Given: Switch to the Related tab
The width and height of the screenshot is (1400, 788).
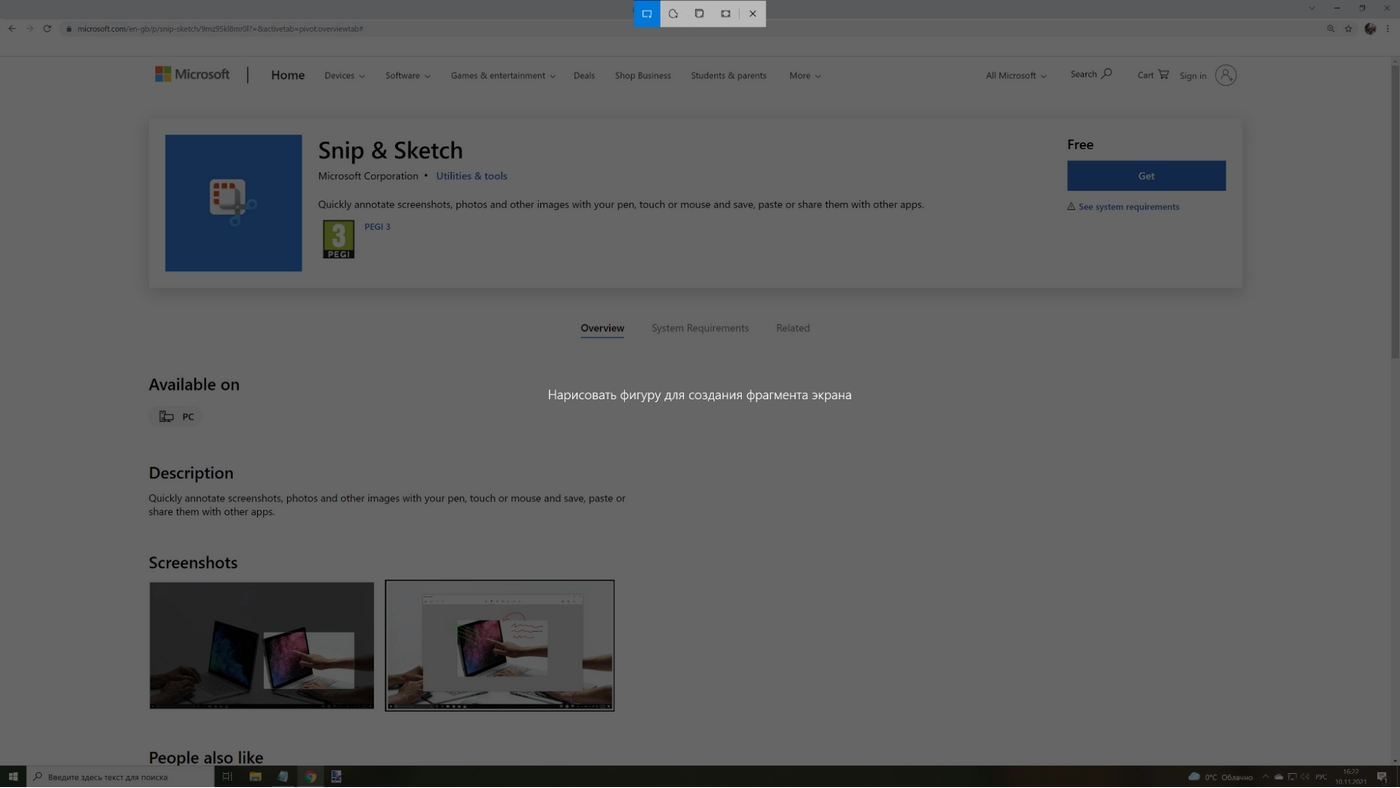Looking at the screenshot, I should (x=793, y=328).
